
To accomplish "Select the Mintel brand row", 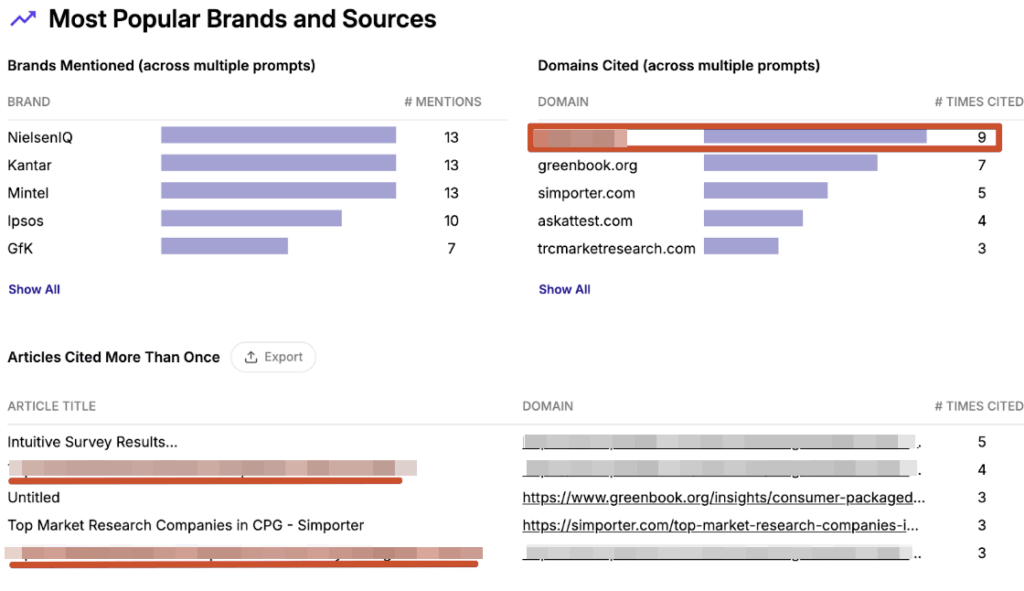I will click(x=257, y=193).
